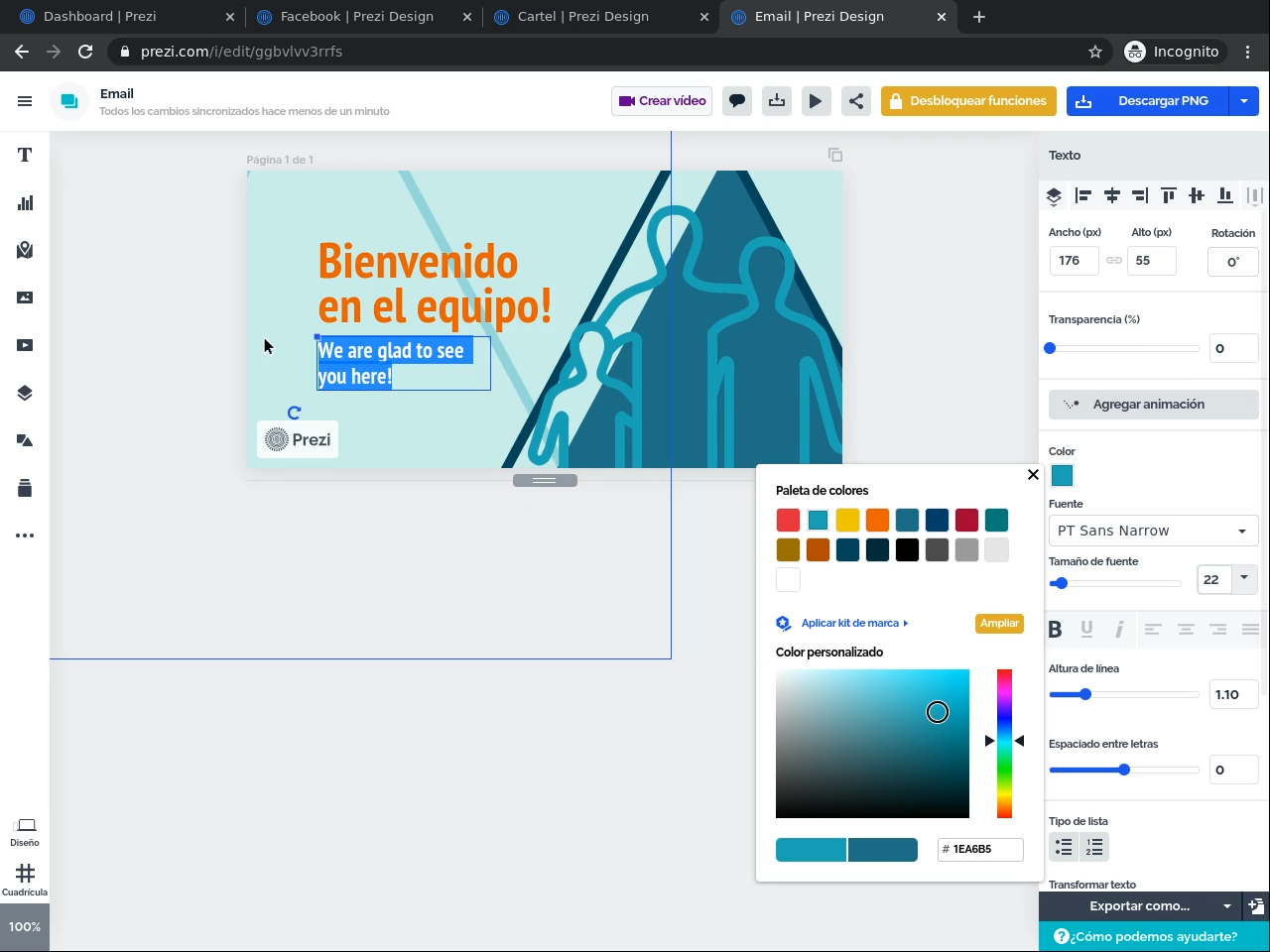The width and height of the screenshot is (1270, 952).
Task: Toggle bold text formatting
Action: 1055,629
